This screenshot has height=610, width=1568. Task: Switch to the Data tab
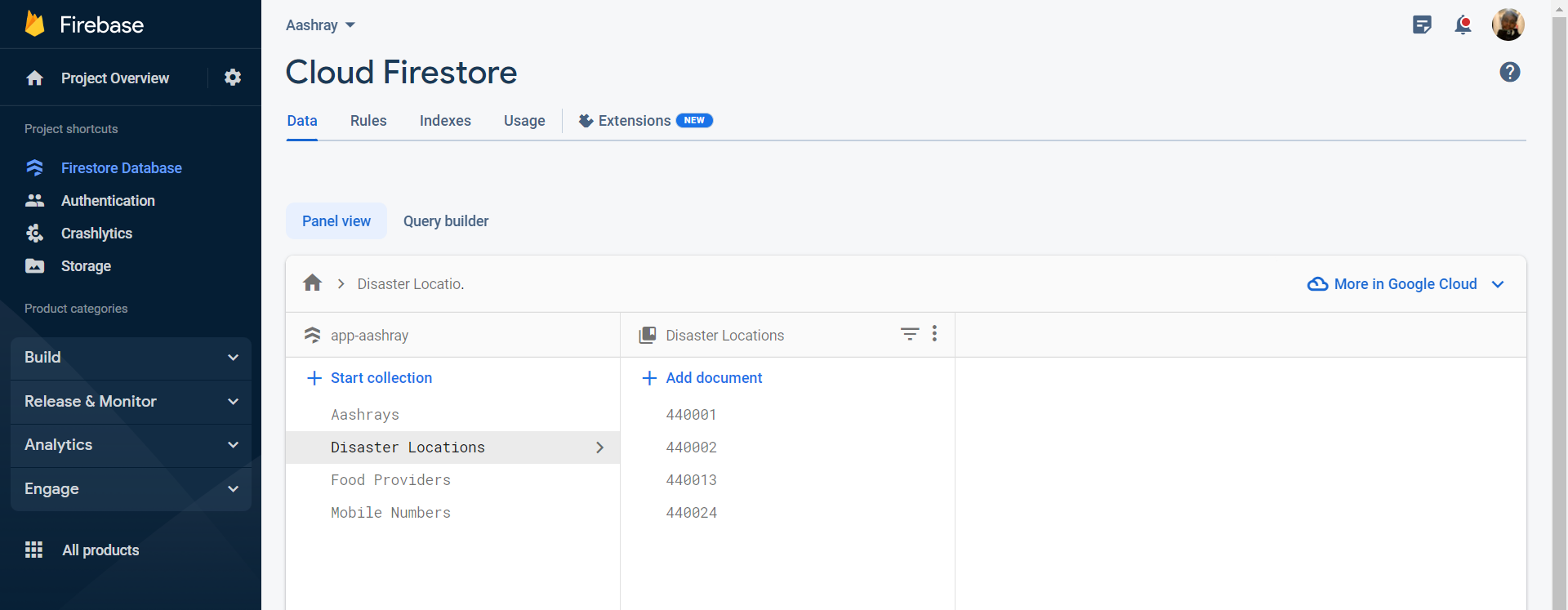[302, 121]
